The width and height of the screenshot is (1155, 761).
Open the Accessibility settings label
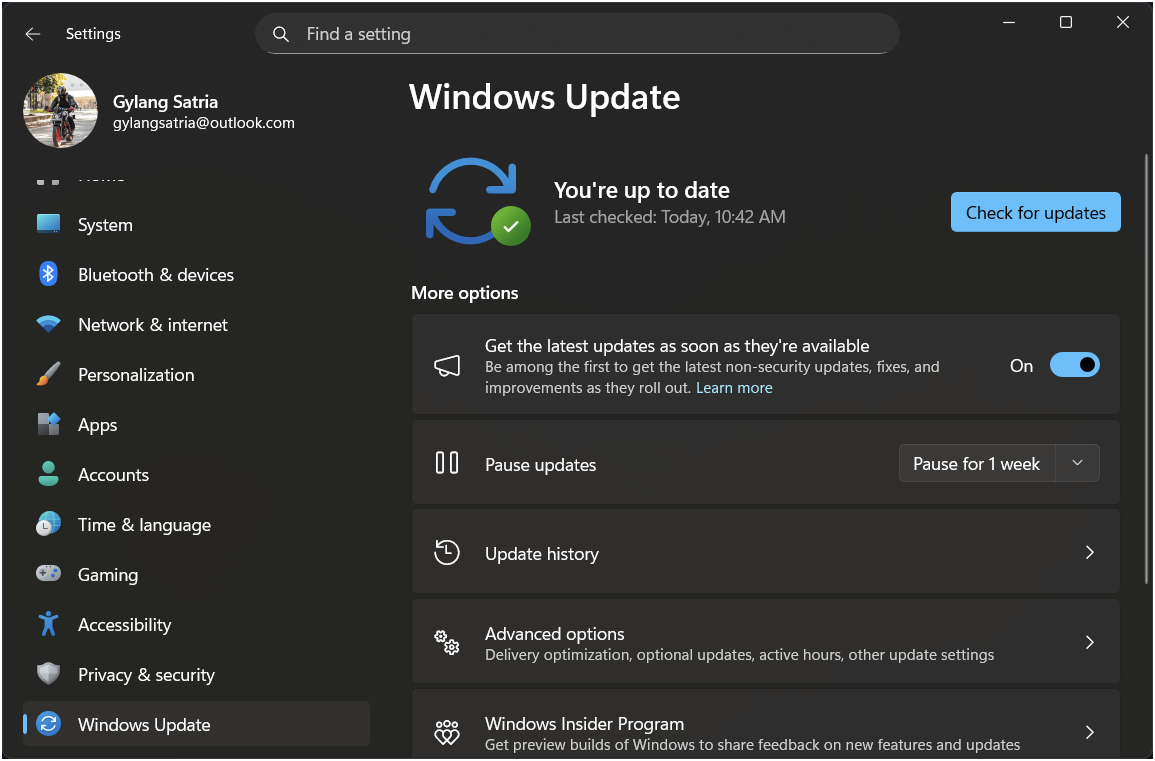pos(124,625)
